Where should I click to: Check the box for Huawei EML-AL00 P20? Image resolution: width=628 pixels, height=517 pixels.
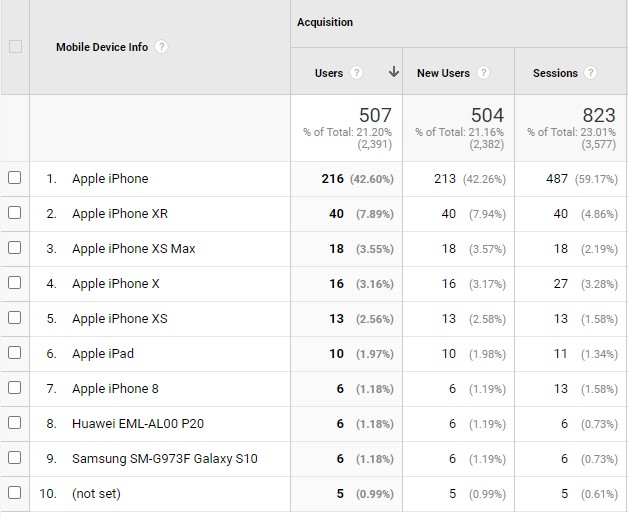tap(15, 422)
